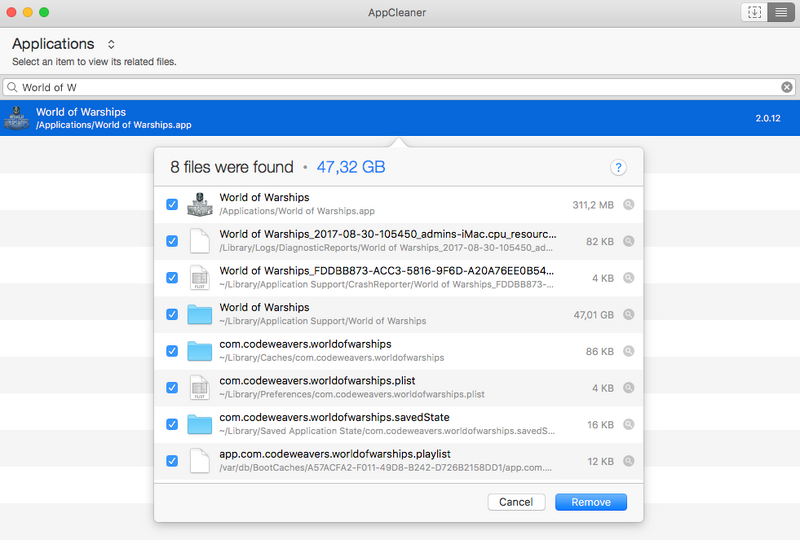Click the plist icon of FDDBB873 crash file
Image resolution: width=800 pixels, height=544 pixels.
(x=199, y=278)
